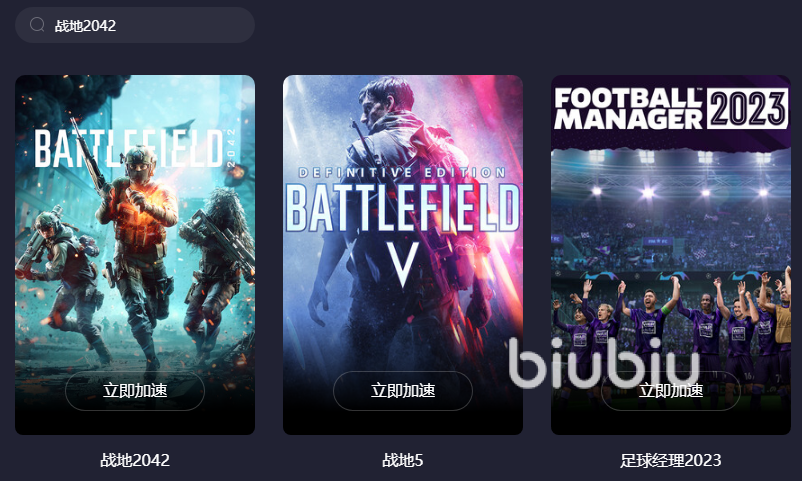Click the large V emblem on the Battlefield V cover

tap(403, 265)
